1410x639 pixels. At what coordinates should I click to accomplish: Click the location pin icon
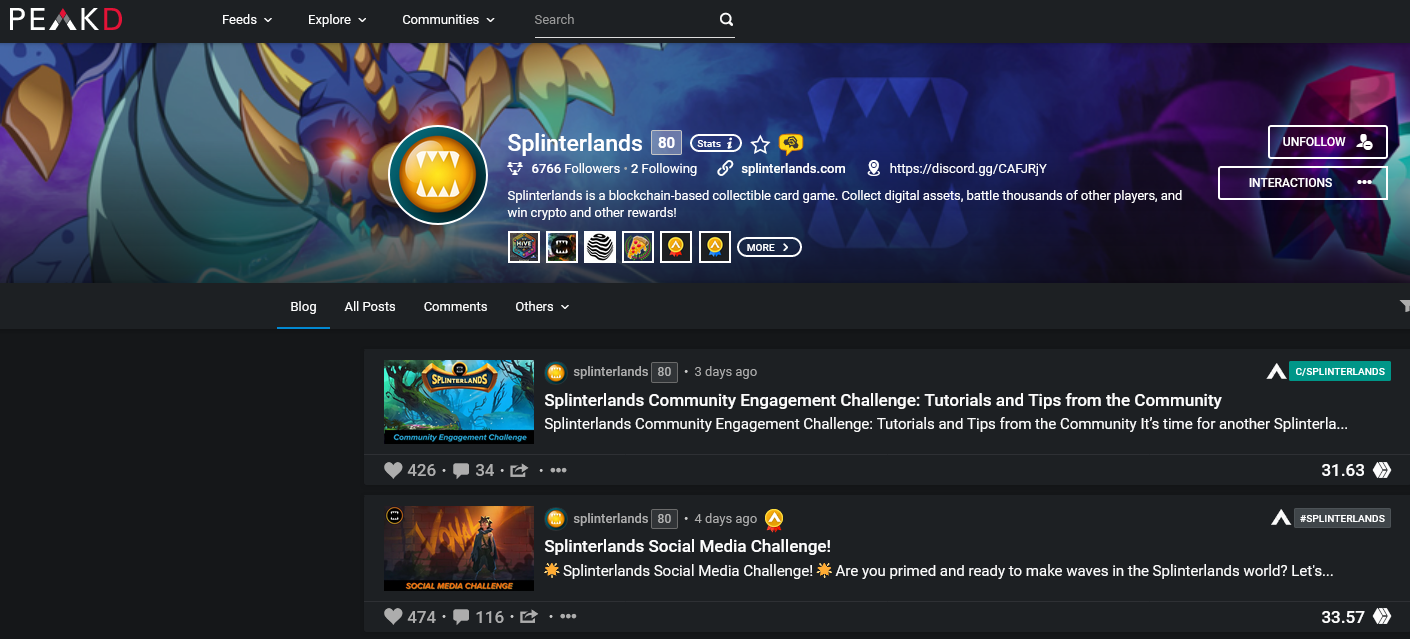pos(874,169)
